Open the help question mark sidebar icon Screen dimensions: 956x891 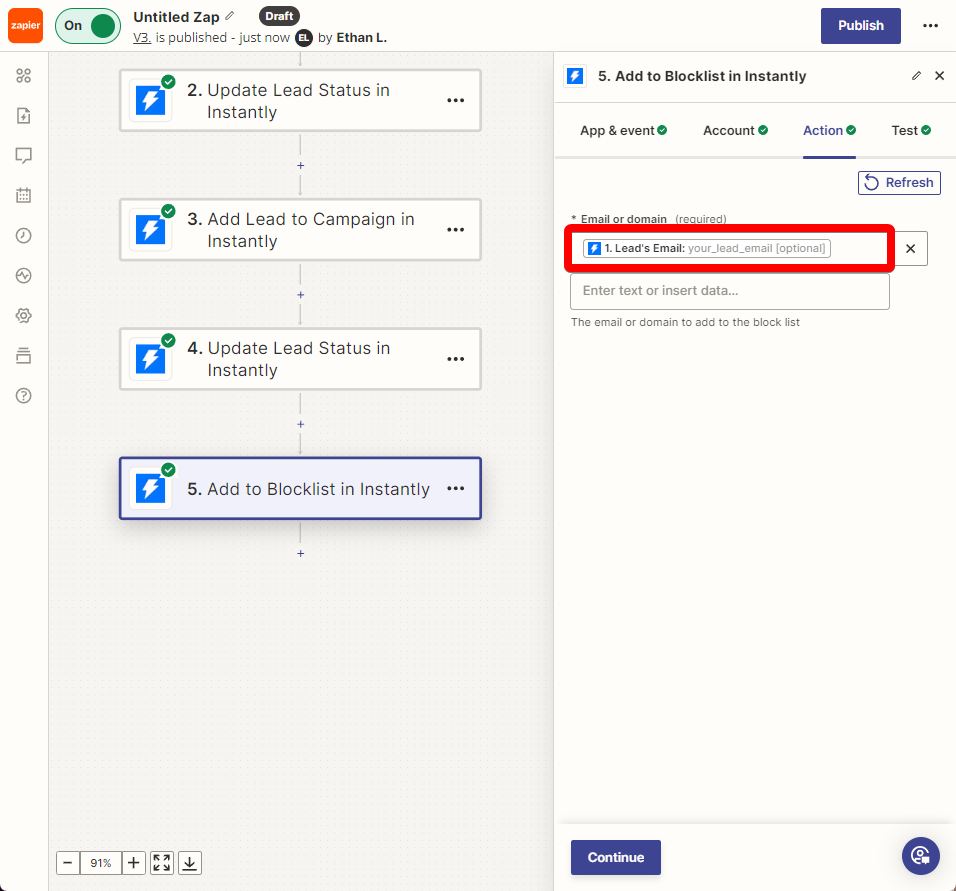(x=24, y=396)
